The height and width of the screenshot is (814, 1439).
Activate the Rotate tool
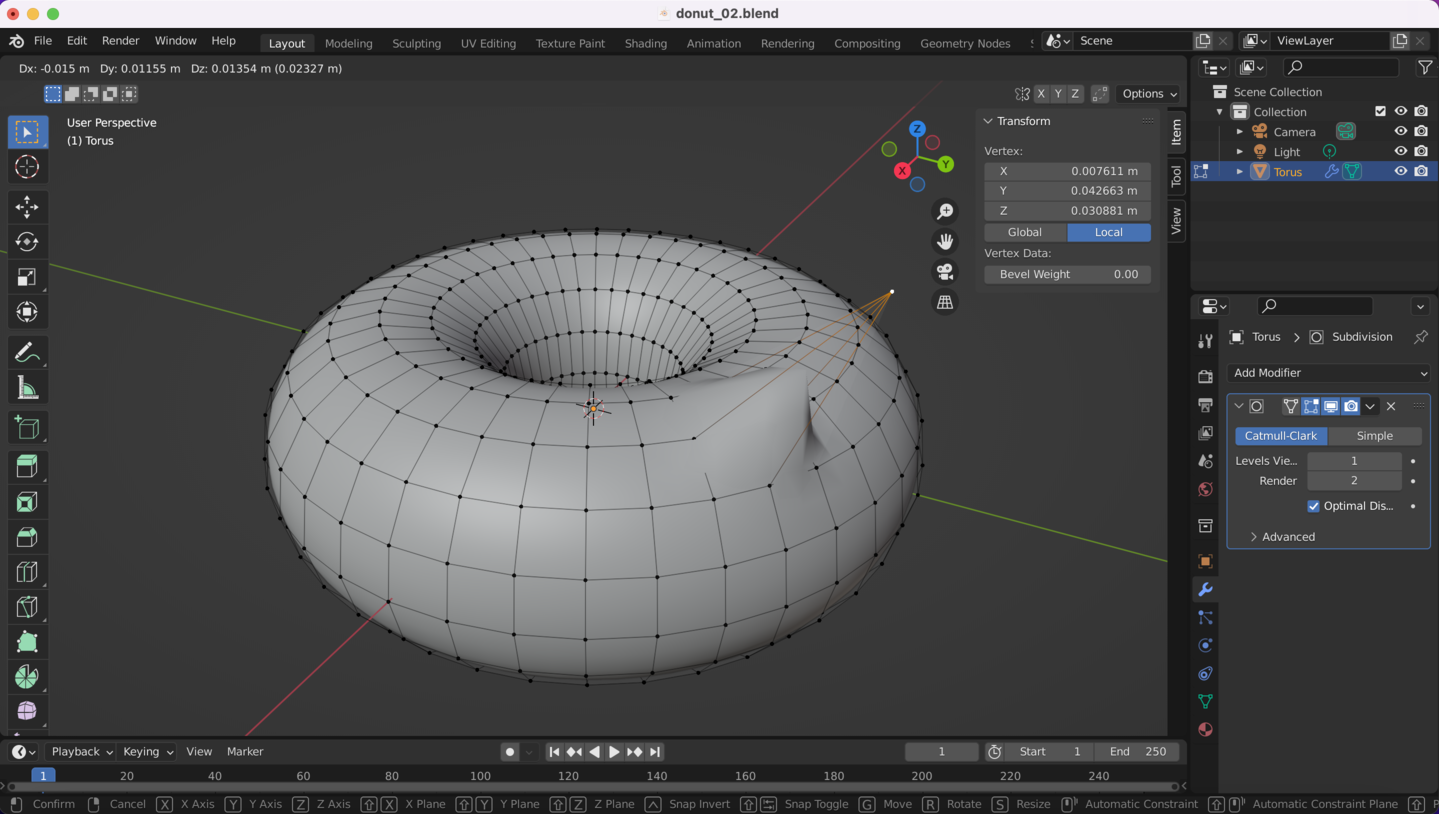point(27,241)
